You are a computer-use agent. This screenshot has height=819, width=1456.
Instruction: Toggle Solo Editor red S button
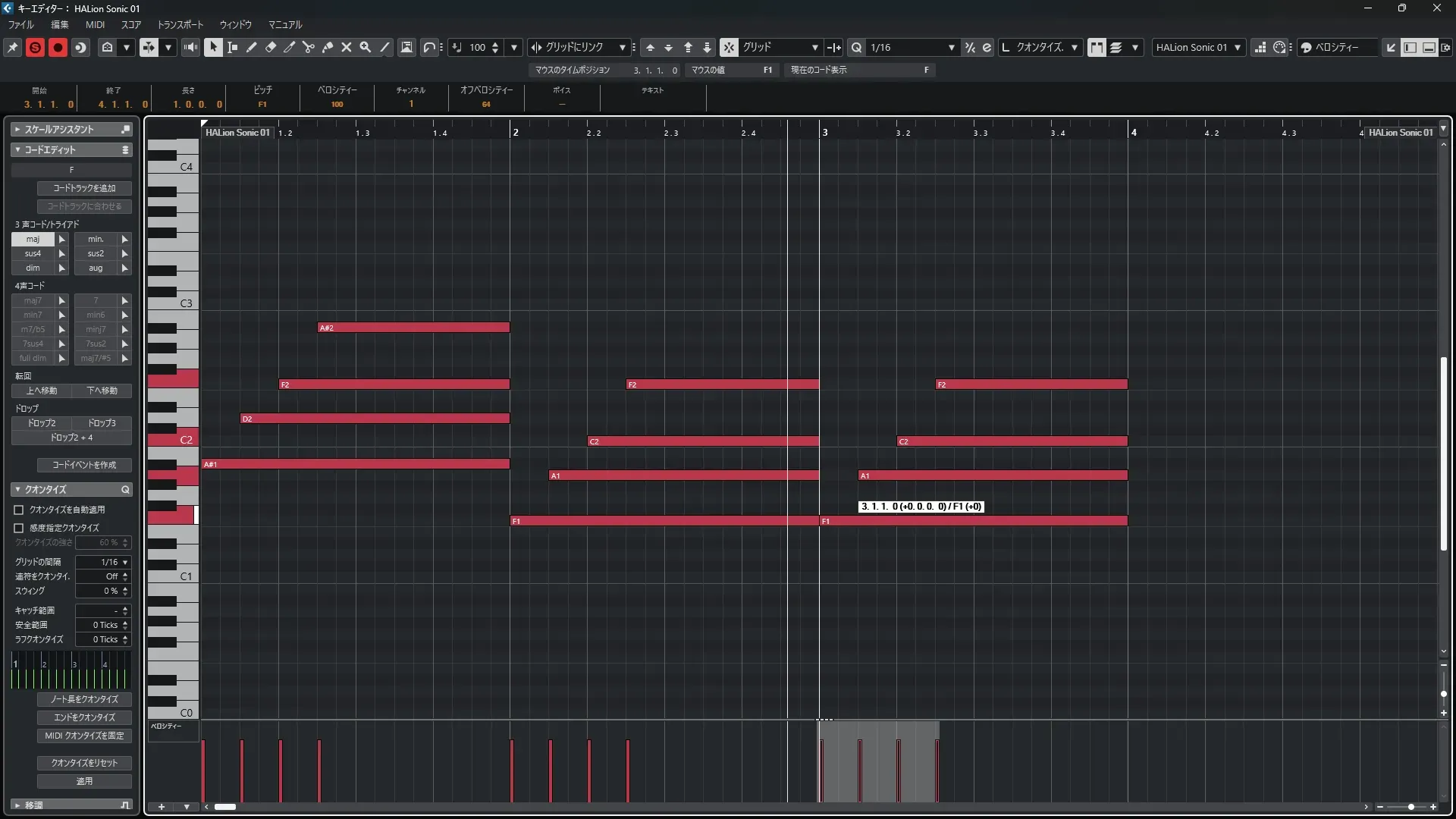click(35, 47)
